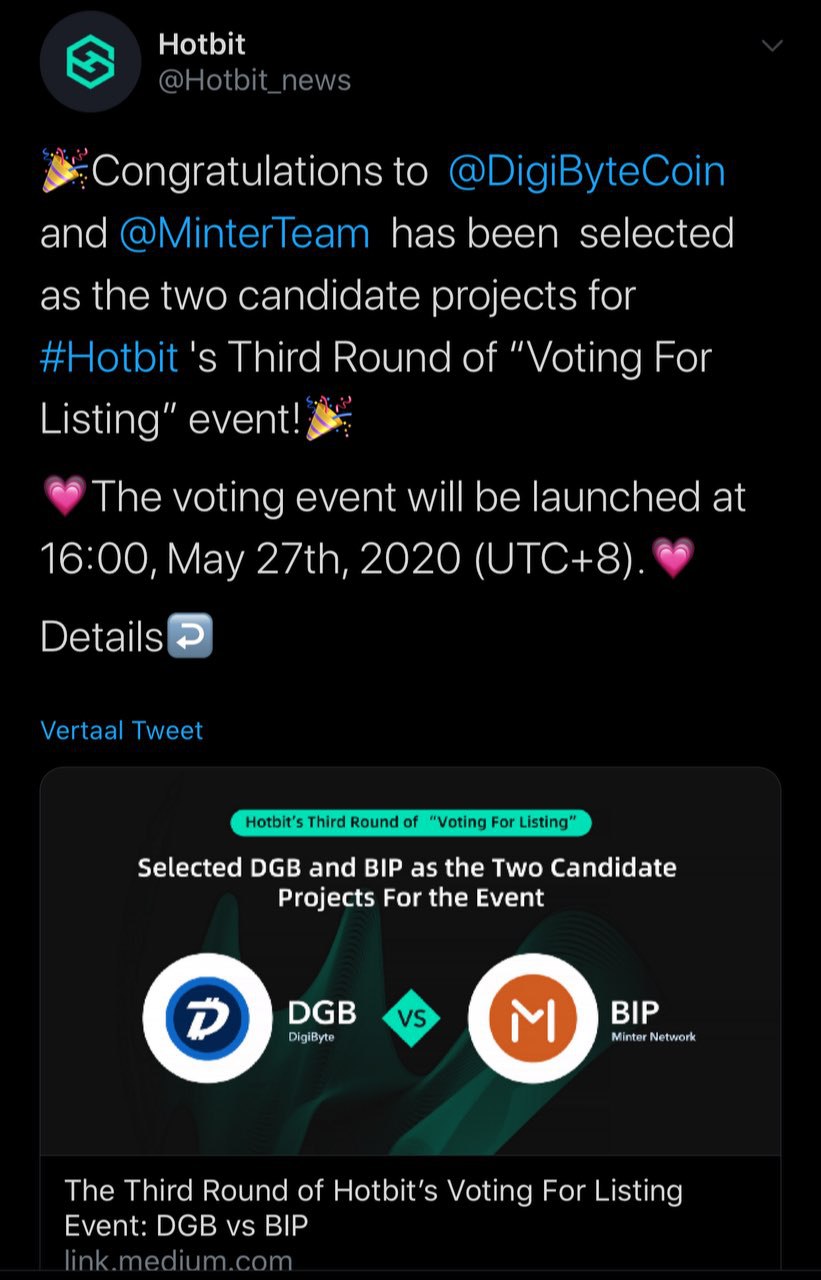Open the Hotbit profile avatar
The height and width of the screenshot is (1280, 821).
[x=89, y=62]
